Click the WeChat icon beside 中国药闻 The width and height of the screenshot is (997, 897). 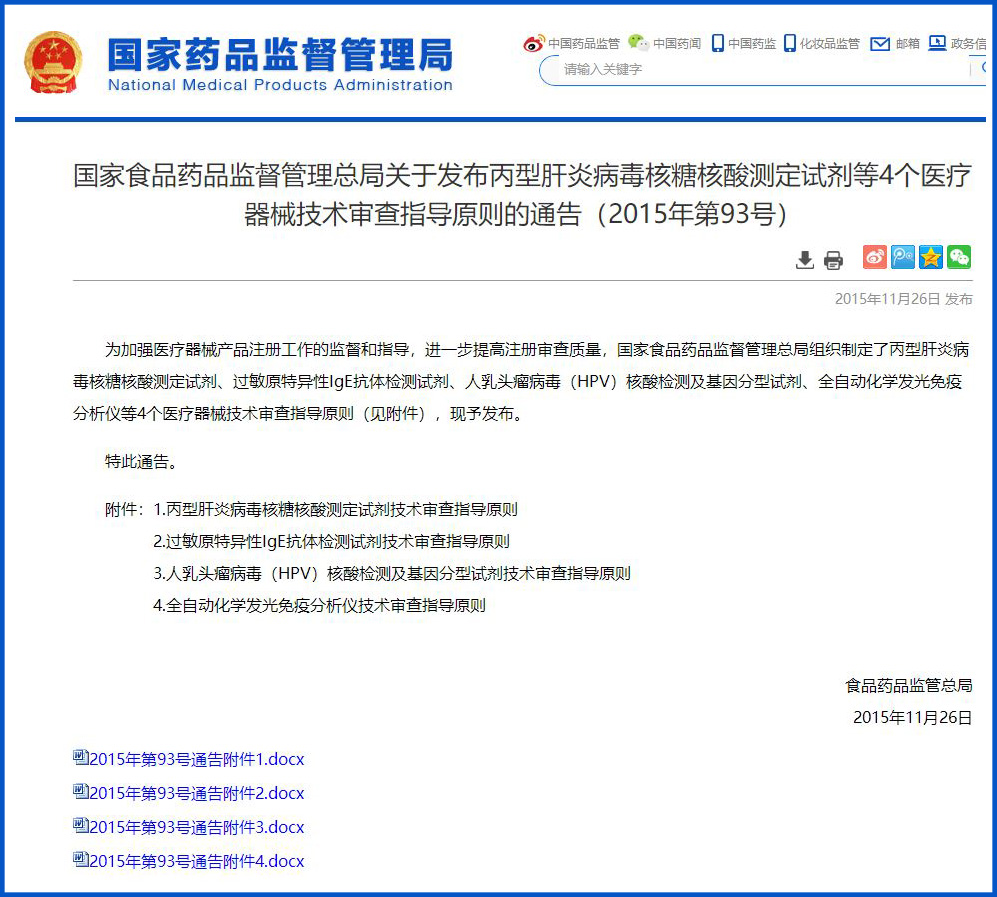[x=638, y=43]
